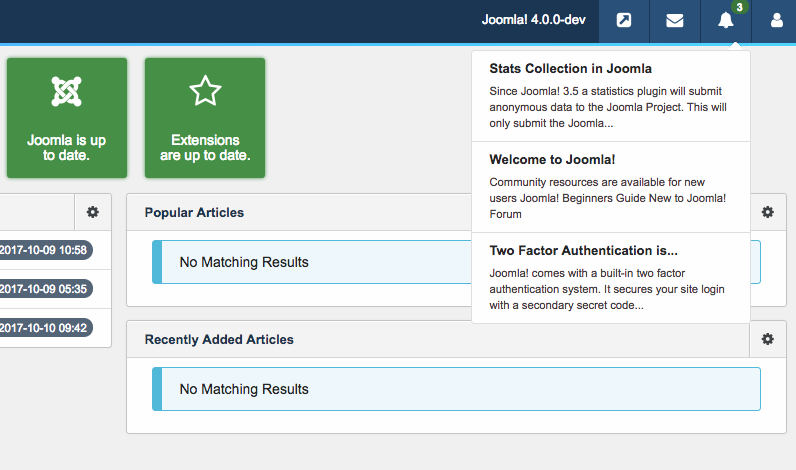Open private messages envelope icon
796x470 pixels.
[675, 21]
